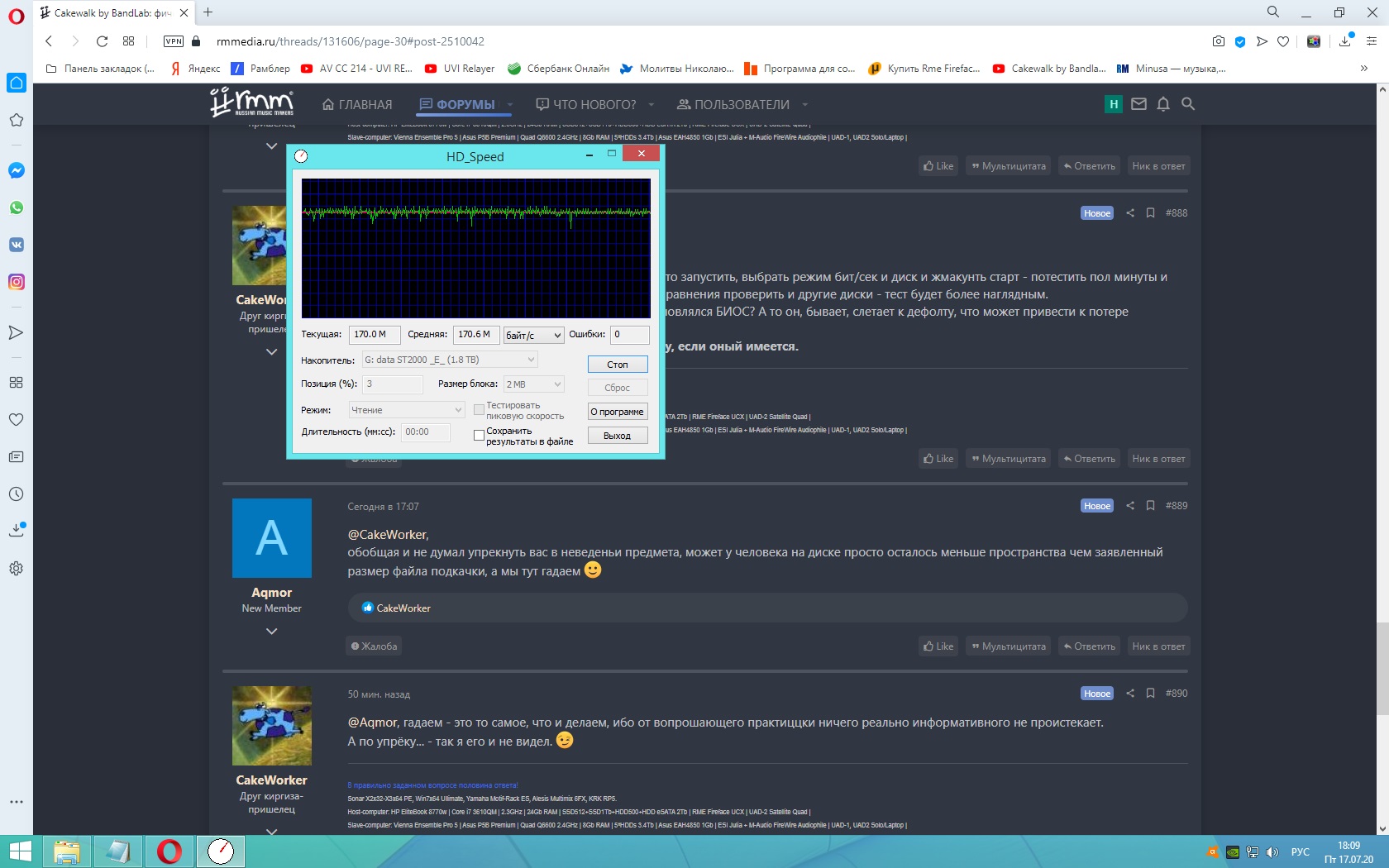This screenshot has width=1389, height=868.
Task: Open Facebook Messenger in Opera sidebar
Action: [x=17, y=170]
